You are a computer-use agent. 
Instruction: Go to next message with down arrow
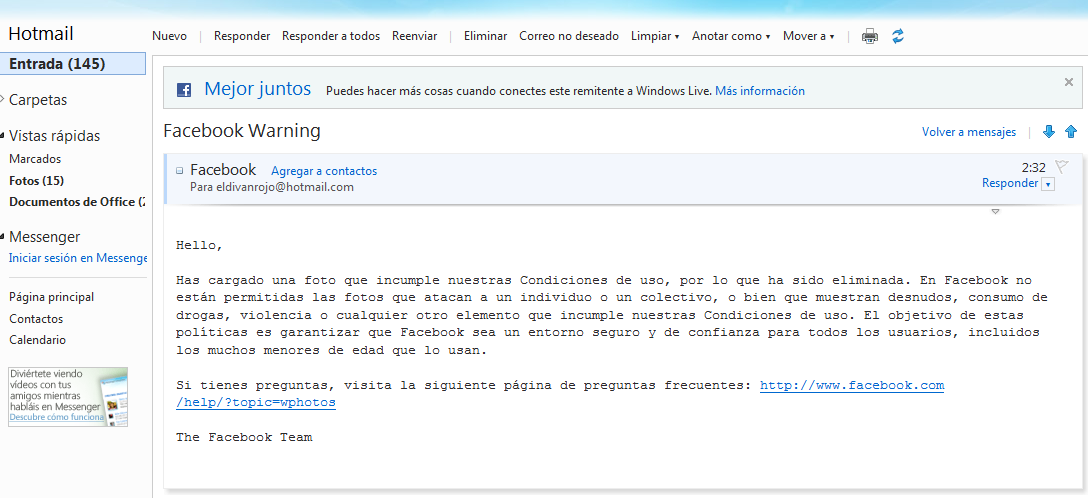(x=1048, y=132)
